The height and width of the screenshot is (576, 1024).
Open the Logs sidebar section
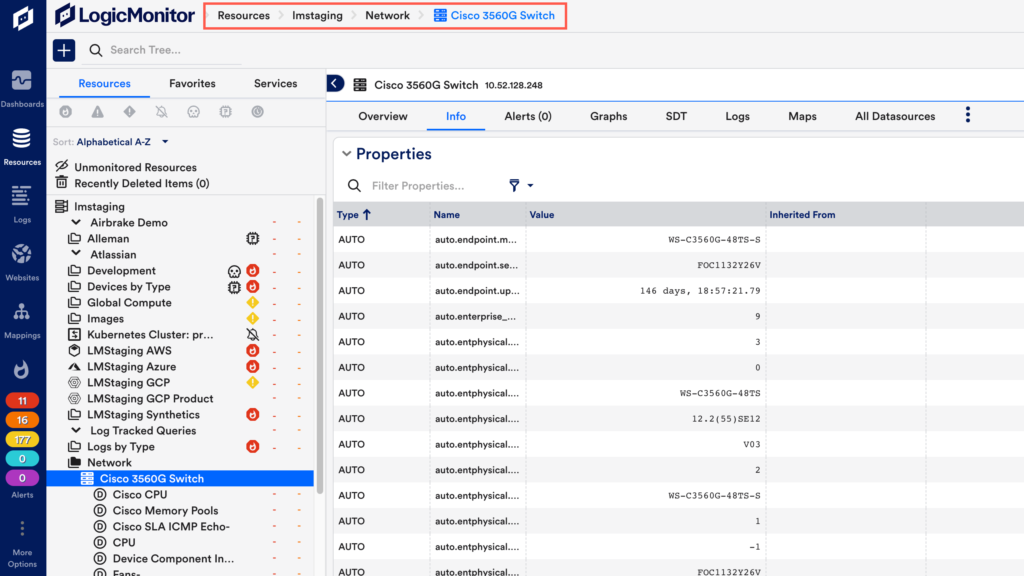22,204
